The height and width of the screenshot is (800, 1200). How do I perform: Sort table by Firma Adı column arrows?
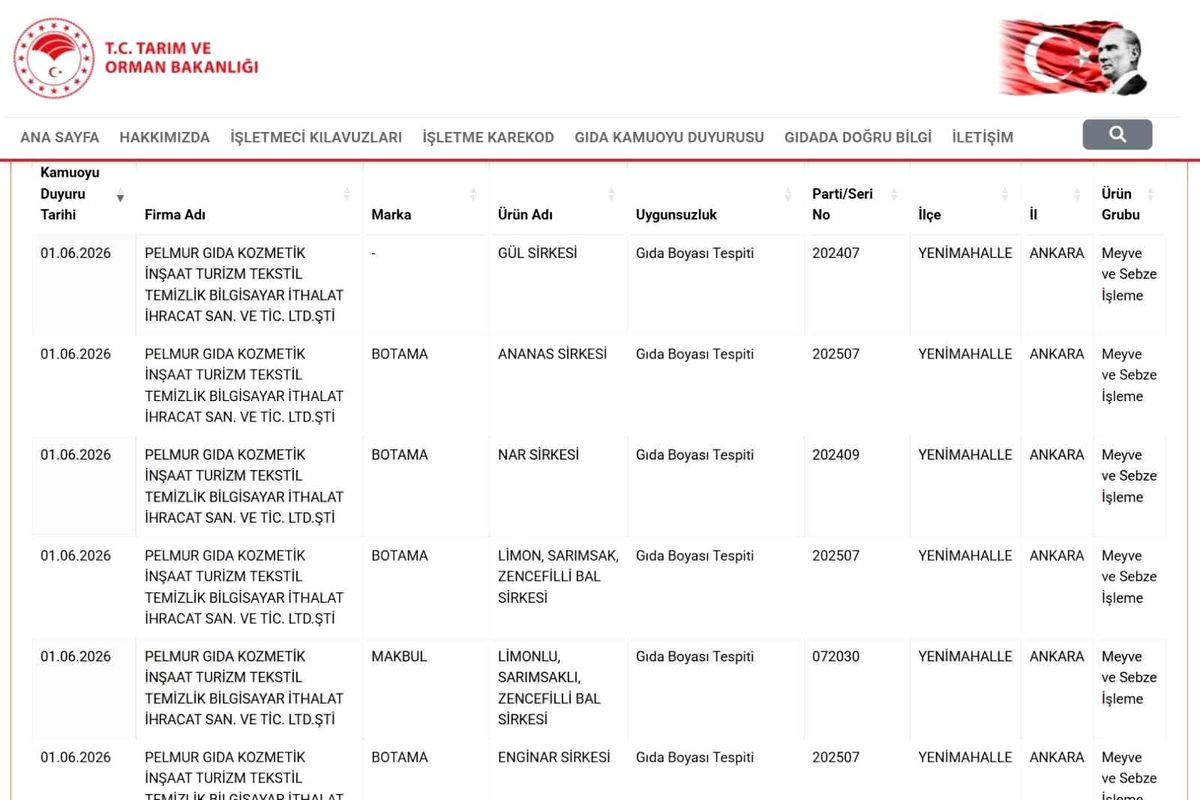pos(347,194)
